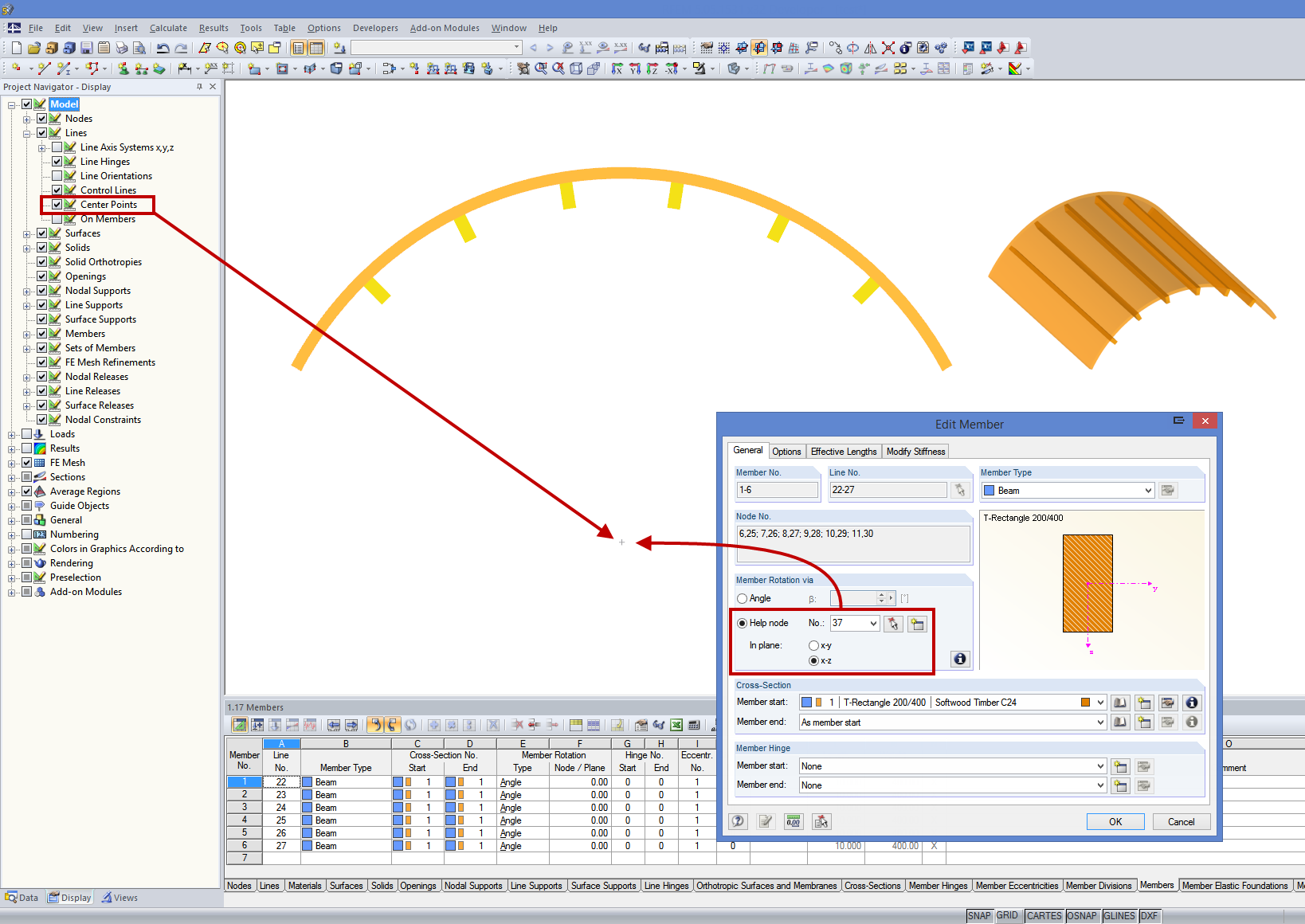Open the Member start hinge None dropdown
Image resolution: width=1305 pixels, height=924 pixels.
point(1099,765)
